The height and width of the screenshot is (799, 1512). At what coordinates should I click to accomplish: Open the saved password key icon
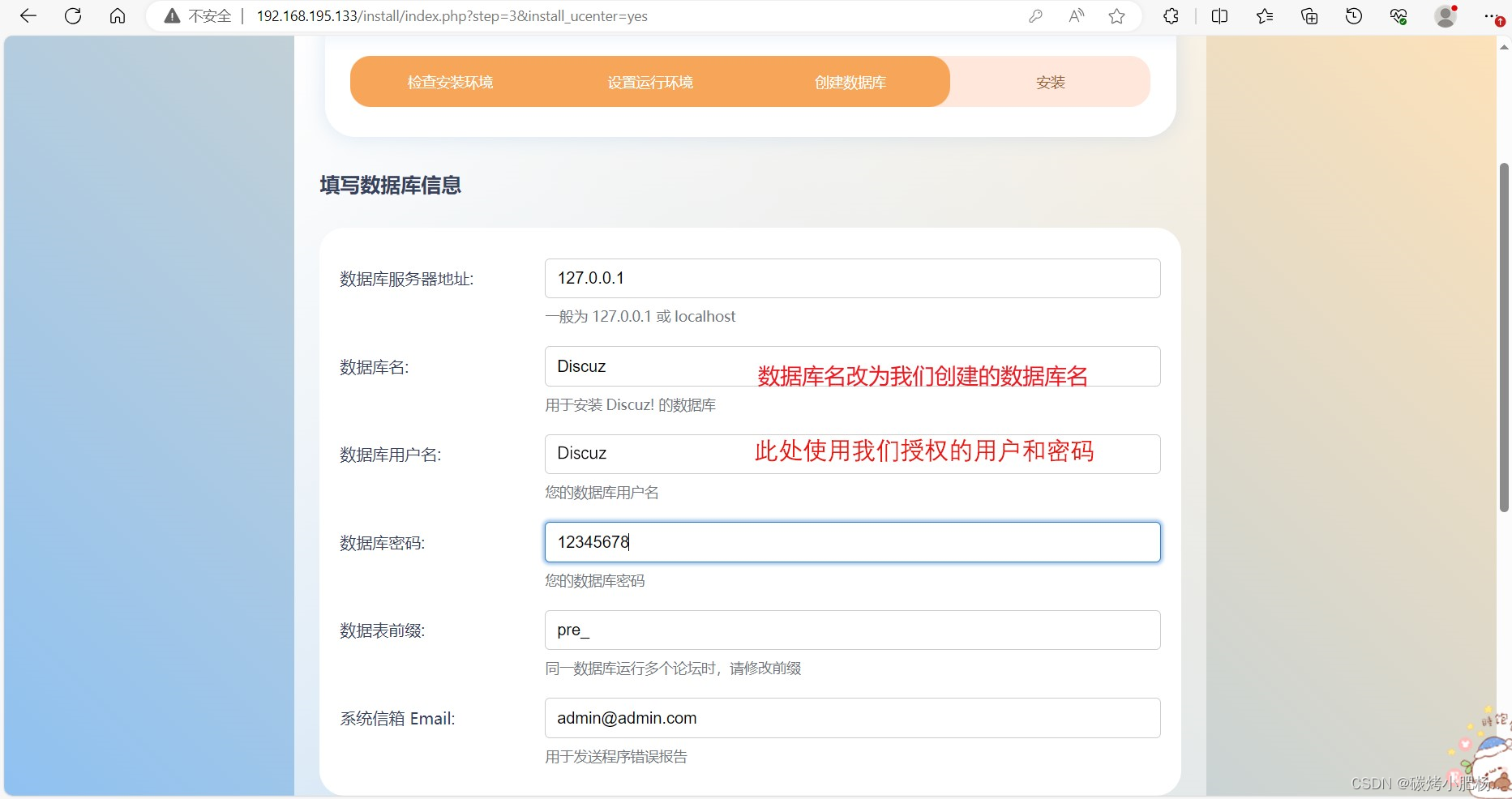(1035, 16)
